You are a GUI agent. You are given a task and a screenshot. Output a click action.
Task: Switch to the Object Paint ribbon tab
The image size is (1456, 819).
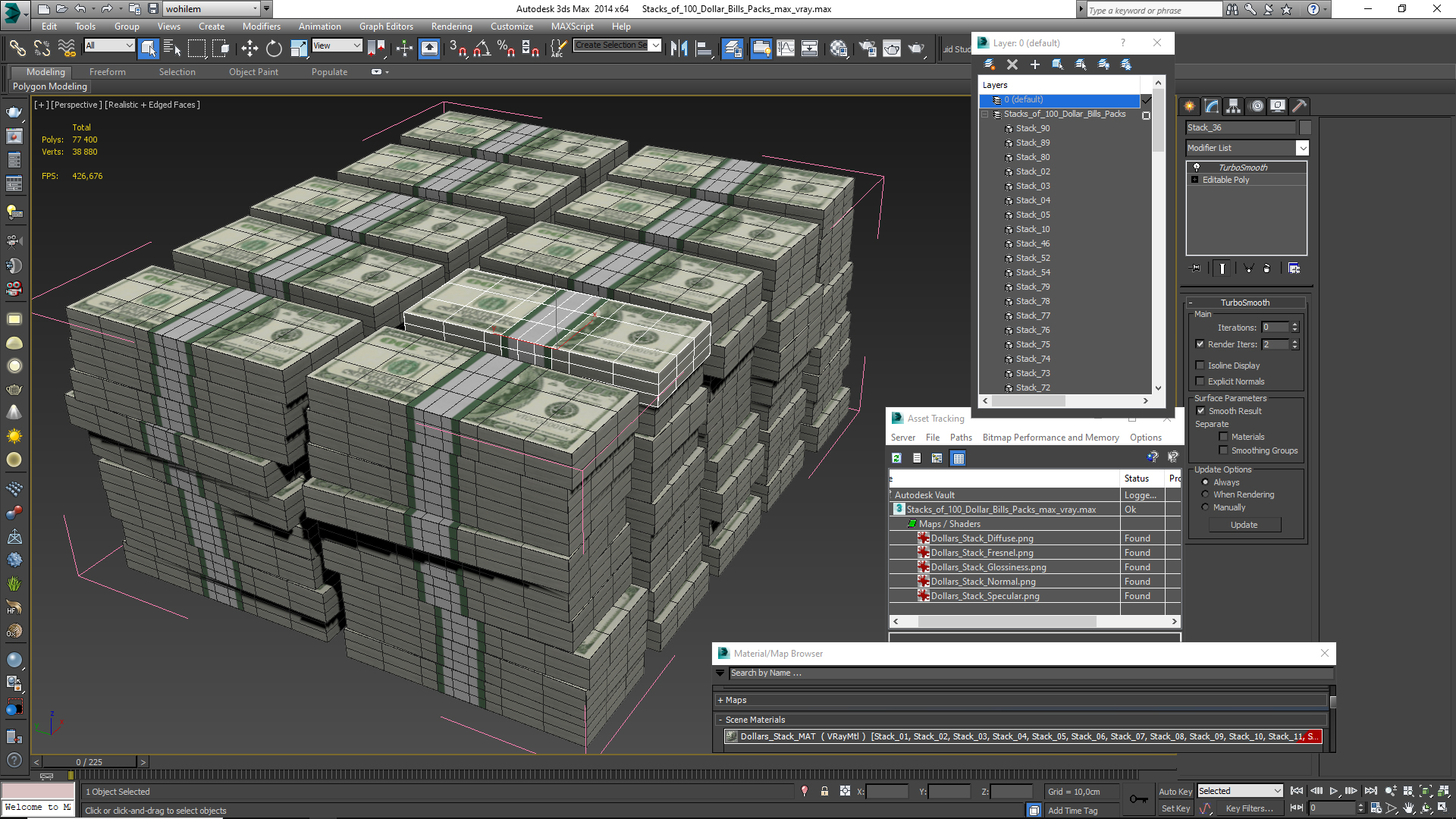click(x=253, y=72)
